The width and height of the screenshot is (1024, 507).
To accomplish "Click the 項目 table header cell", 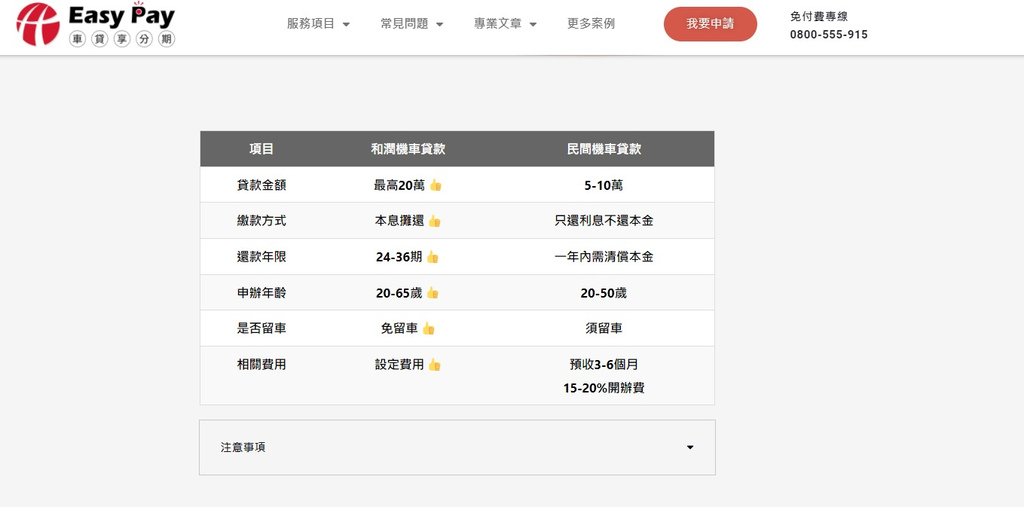I will click(261, 149).
